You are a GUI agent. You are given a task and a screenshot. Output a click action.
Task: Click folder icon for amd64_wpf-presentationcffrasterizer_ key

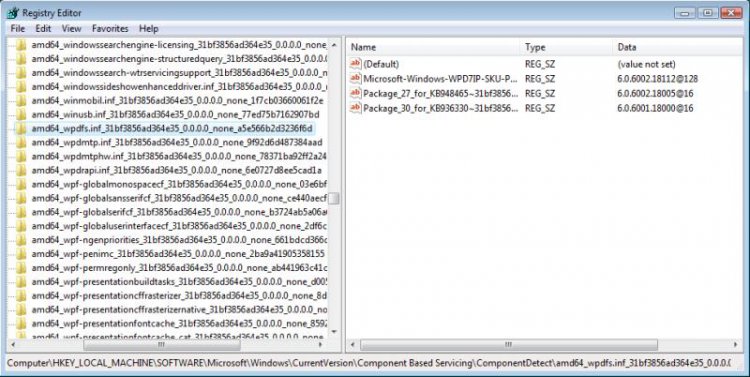[21, 296]
